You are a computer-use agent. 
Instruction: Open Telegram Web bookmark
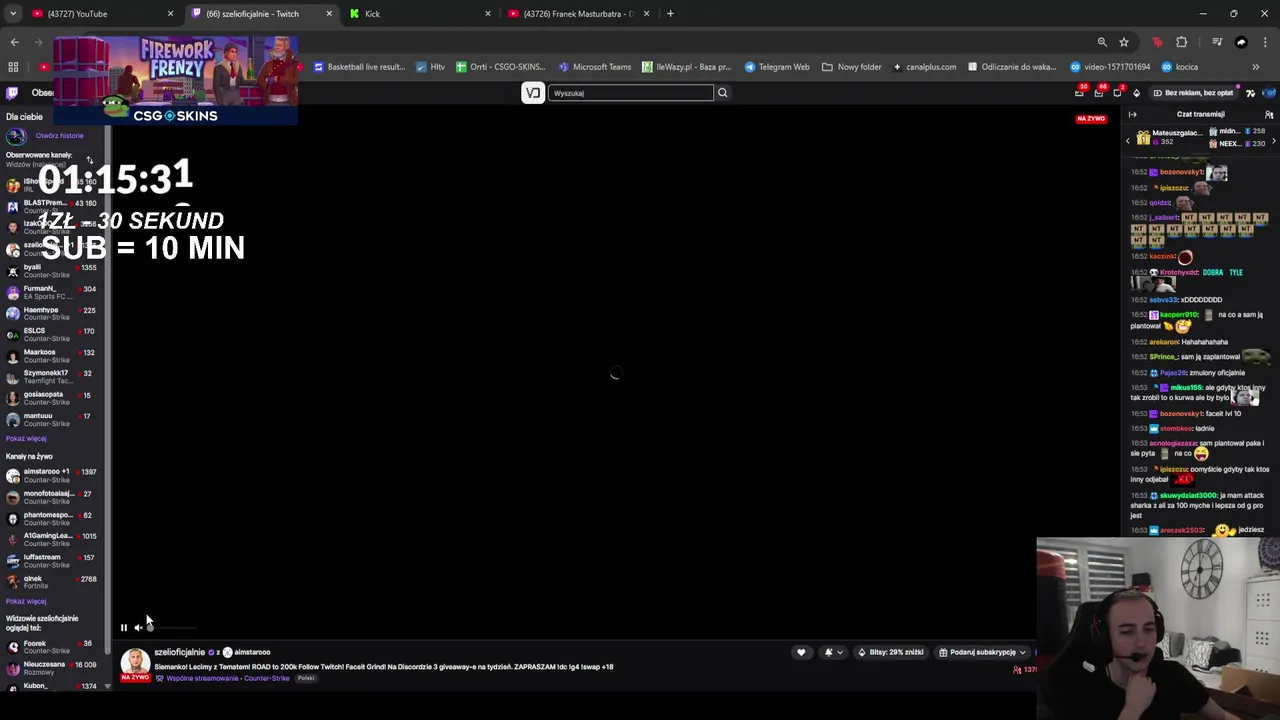tap(777, 67)
